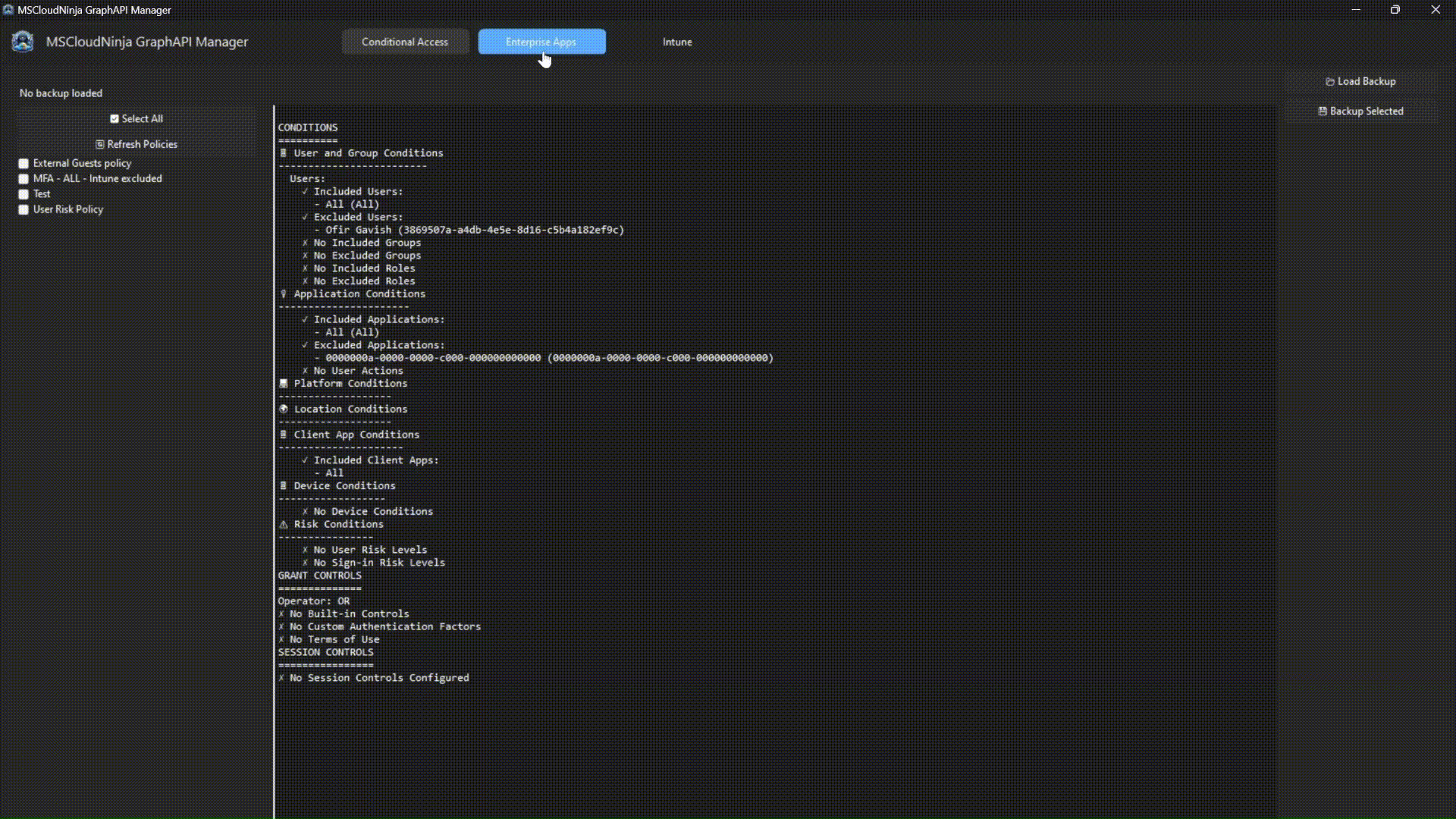Viewport: 1456px width, 819px height.
Task: Click the 'No Excluded Roles' line
Action: click(359, 281)
